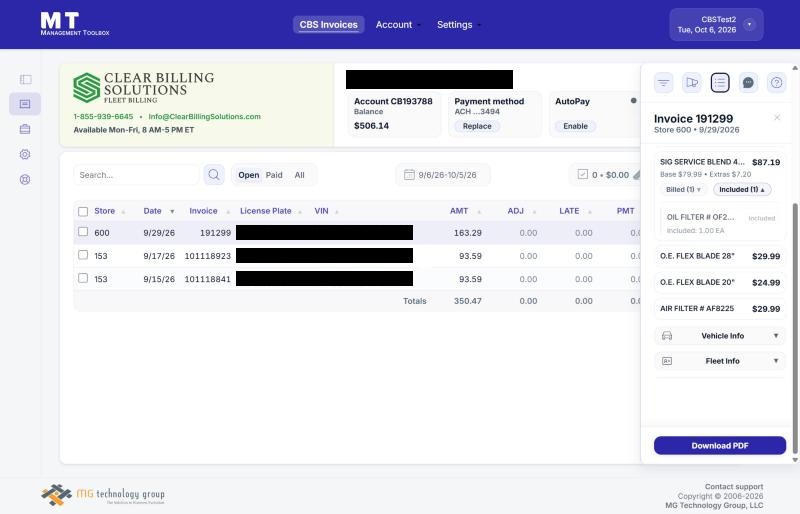Close the Invoice 191299 panel
This screenshot has height=514, width=800.
click(777, 118)
